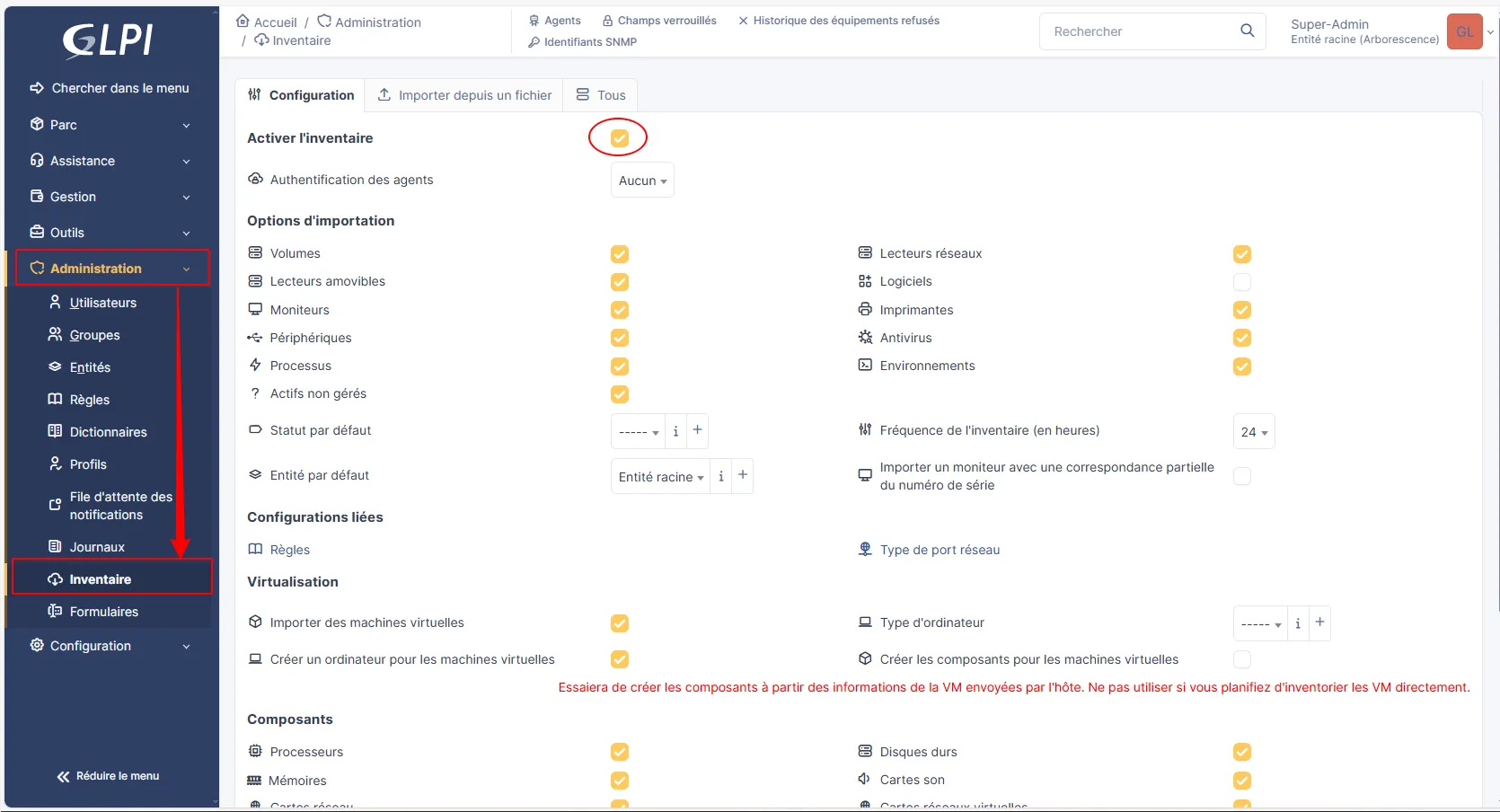The width and height of the screenshot is (1500, 812).
Task: Open Champs verrouillés link
Action: pos(659,21)
